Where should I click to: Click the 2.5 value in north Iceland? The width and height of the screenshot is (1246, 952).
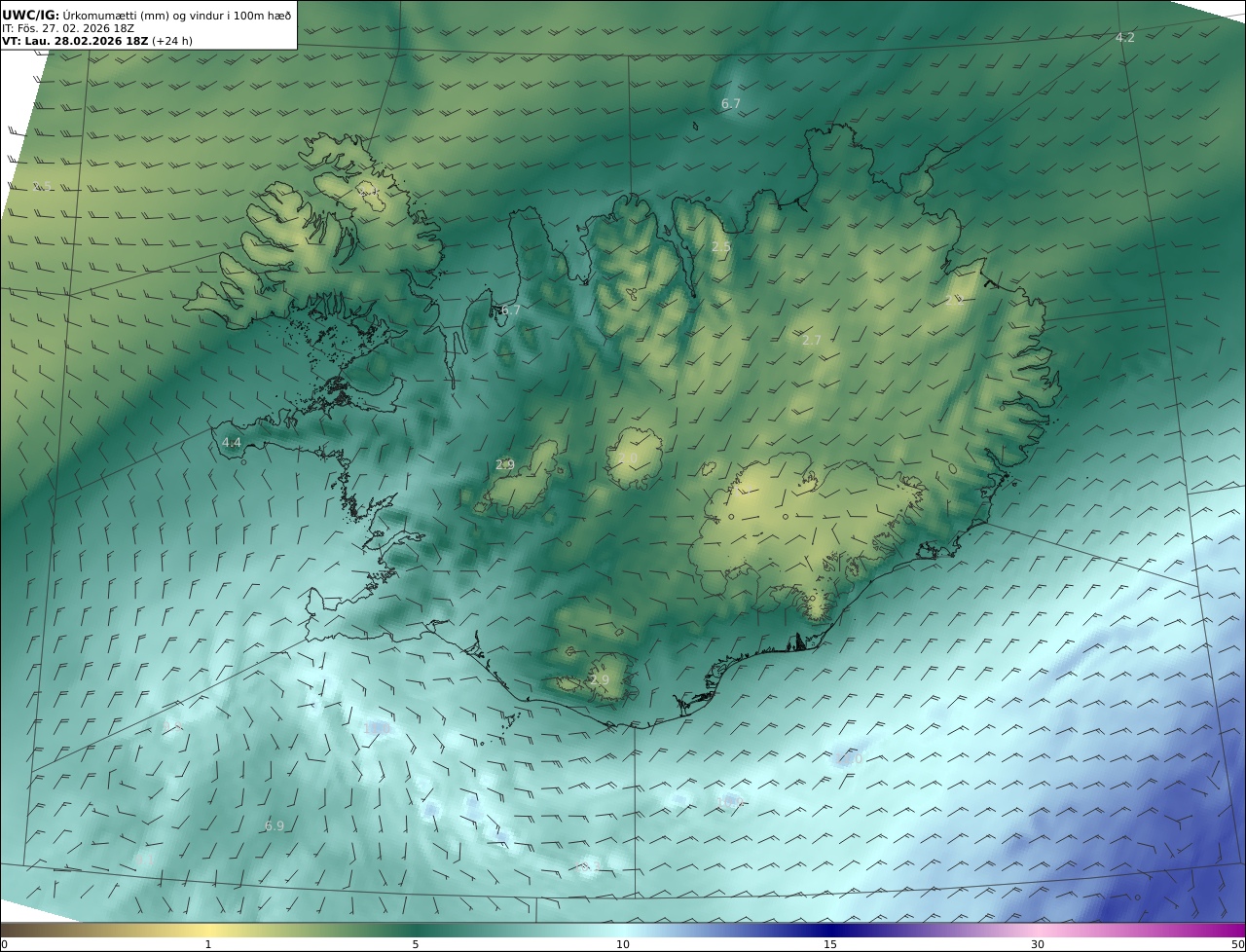(720, 247)
